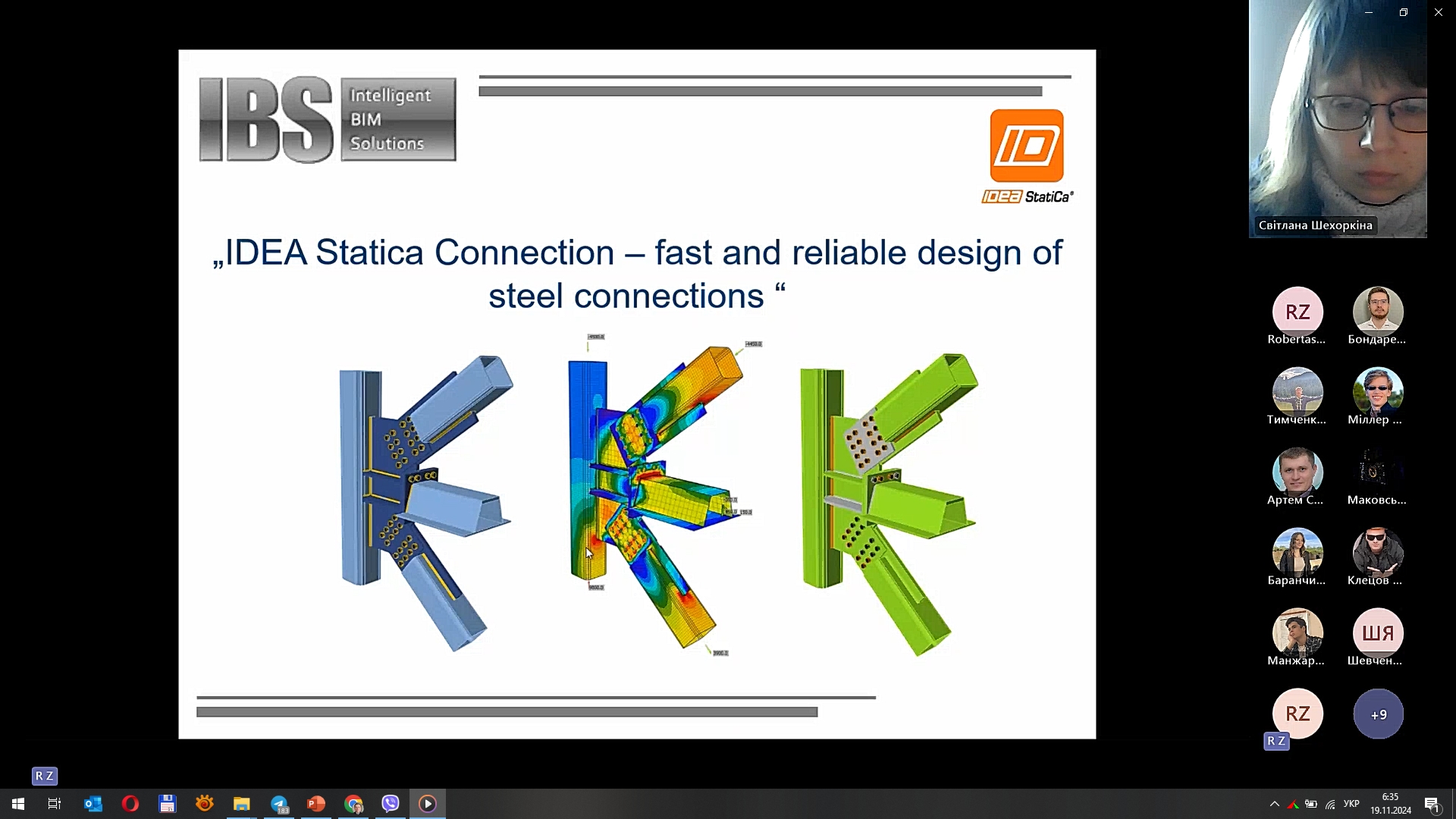Viewport: 1456px width, 819px height.
Task: Click the media player taskbar icon
Action: [x=428, y=804]
